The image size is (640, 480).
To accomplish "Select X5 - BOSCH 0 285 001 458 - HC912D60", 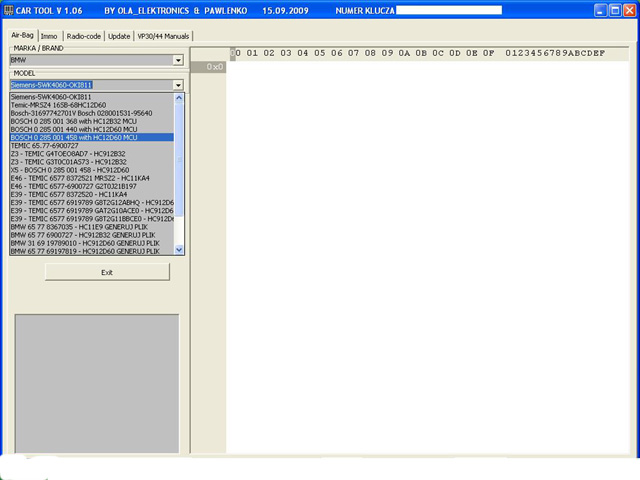I will click(x=92, y=170).
